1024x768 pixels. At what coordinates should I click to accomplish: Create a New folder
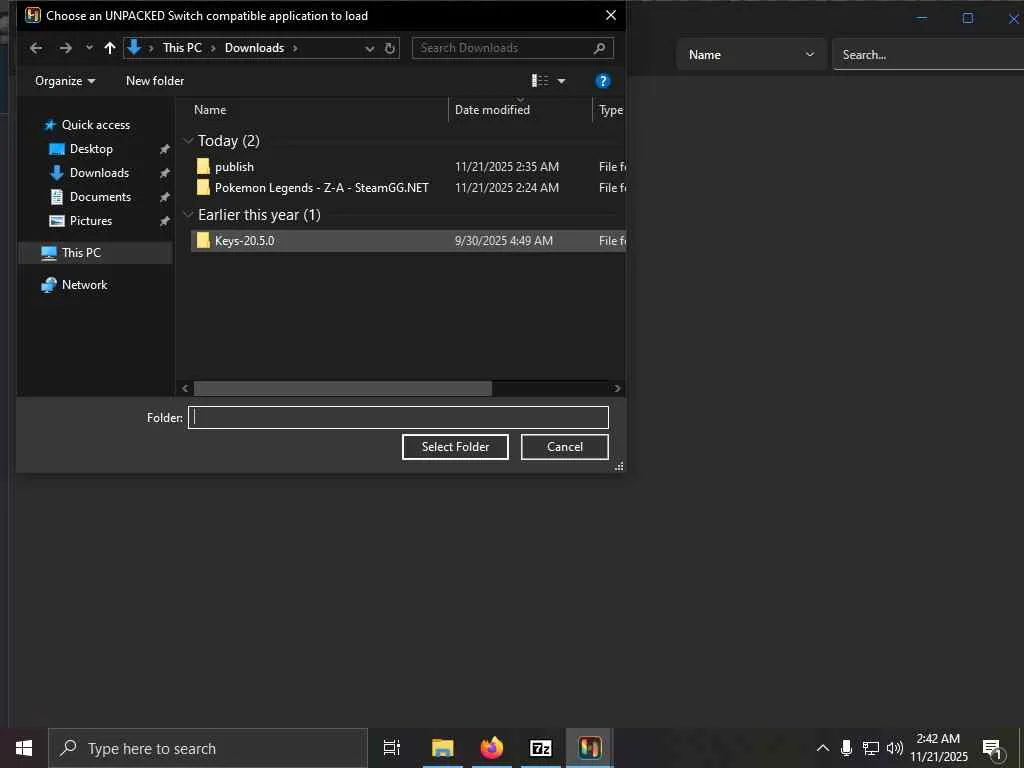pos(155,81)
